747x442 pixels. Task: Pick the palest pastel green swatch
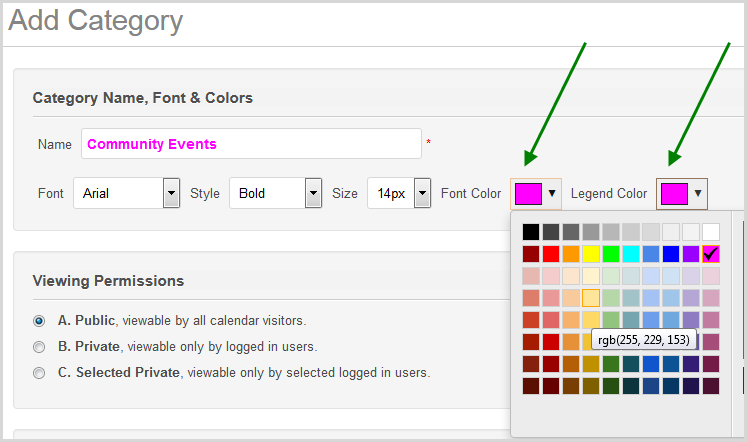coord(611,276)
